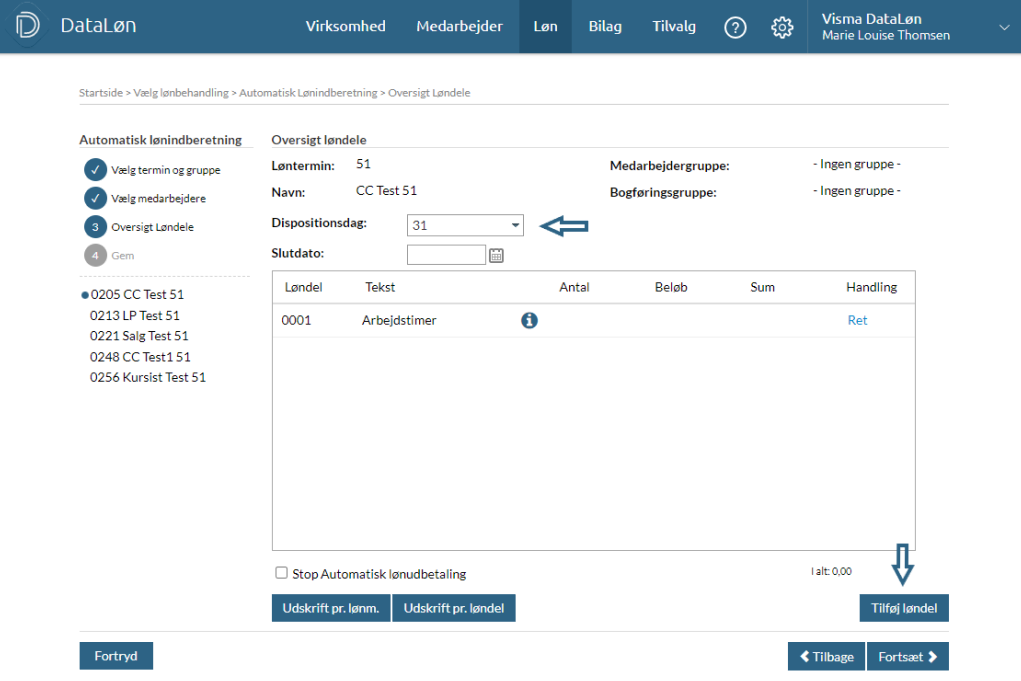Click step 3 Oversigt Løndele

139,227
